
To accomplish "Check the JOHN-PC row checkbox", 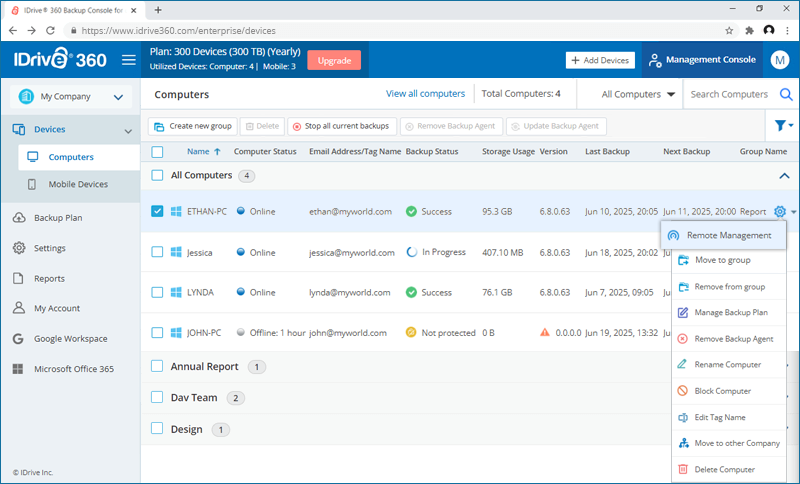I will point(157,333).
